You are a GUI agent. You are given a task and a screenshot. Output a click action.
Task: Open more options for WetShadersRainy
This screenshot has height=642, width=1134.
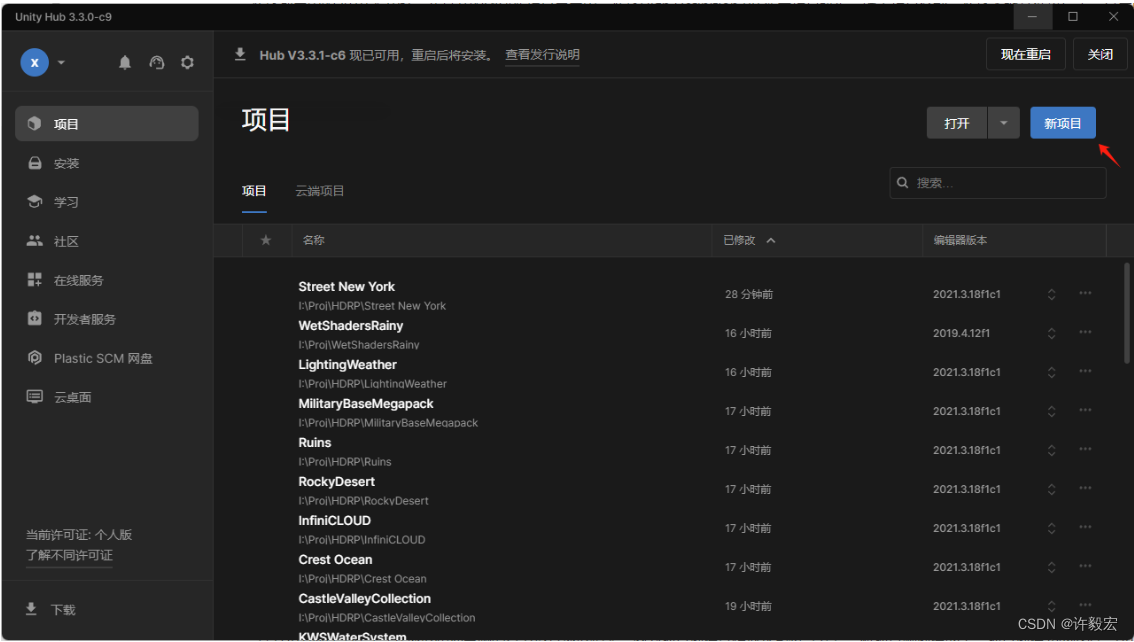pyautogui.click(x=1085, y=332)
